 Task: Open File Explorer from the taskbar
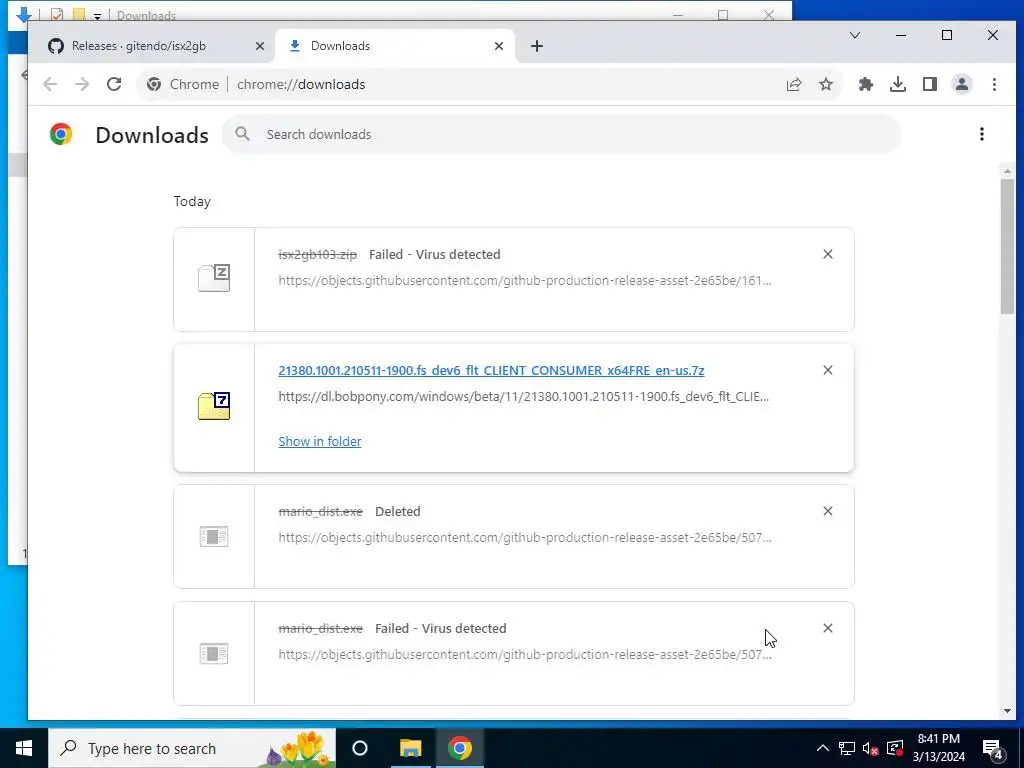410,748
